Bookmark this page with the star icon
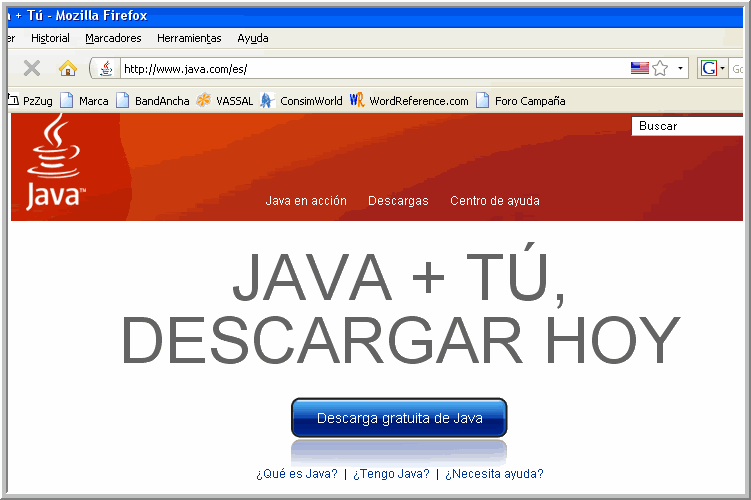Image resolution: width=751 pixels, height=500 pixels. point(660,68)
